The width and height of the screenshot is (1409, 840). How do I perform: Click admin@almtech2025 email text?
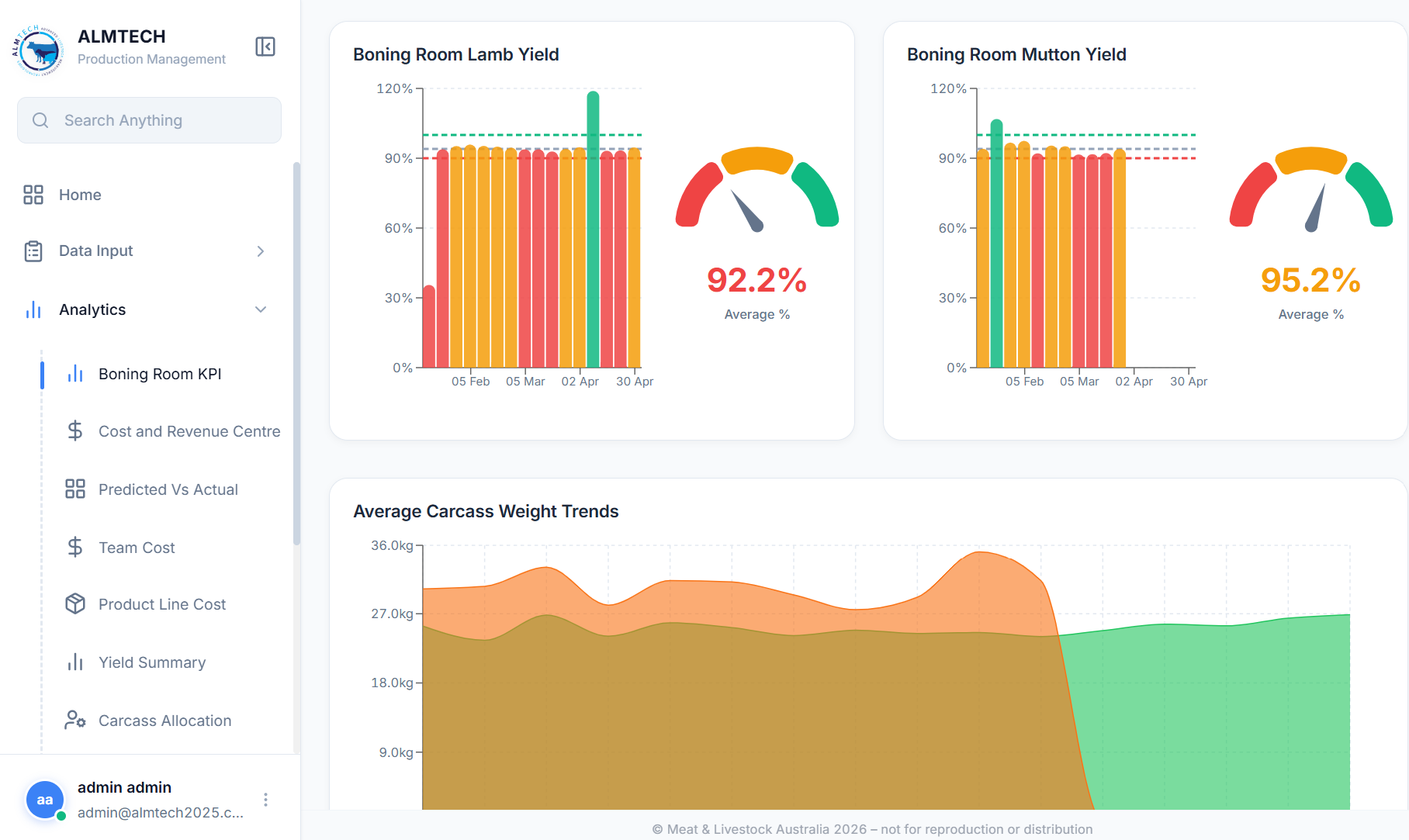tap(161, 813)
